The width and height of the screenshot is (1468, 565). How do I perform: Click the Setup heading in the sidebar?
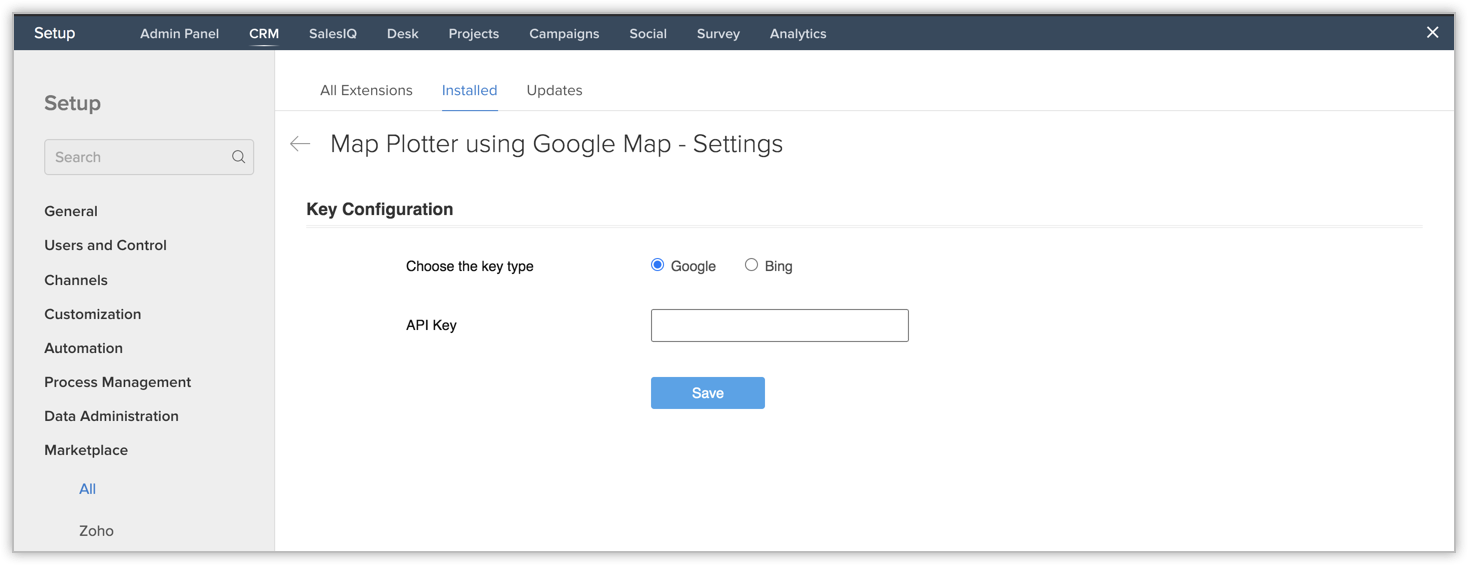click(72, 103)
